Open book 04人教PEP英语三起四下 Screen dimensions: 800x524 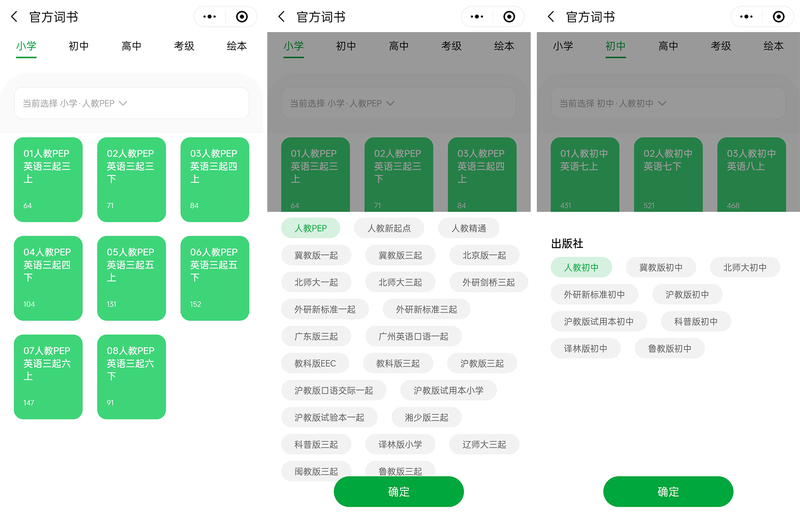[x=48, y=278]
